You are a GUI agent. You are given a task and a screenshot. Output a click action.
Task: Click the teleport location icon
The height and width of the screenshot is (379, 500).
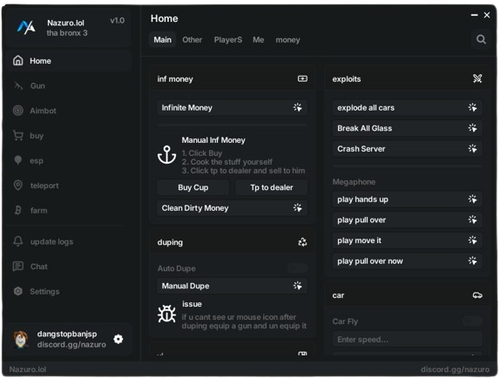pyautogui.click(x=18, y=185)
